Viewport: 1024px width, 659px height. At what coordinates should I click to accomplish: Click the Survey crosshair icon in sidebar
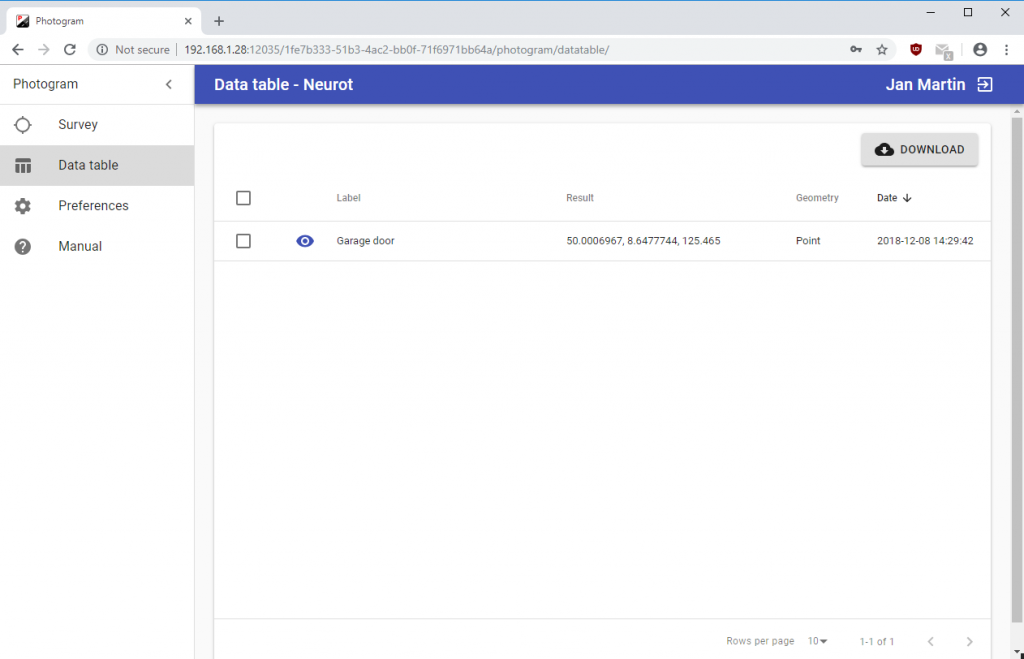pyautogui.click(x=23, y=125)
